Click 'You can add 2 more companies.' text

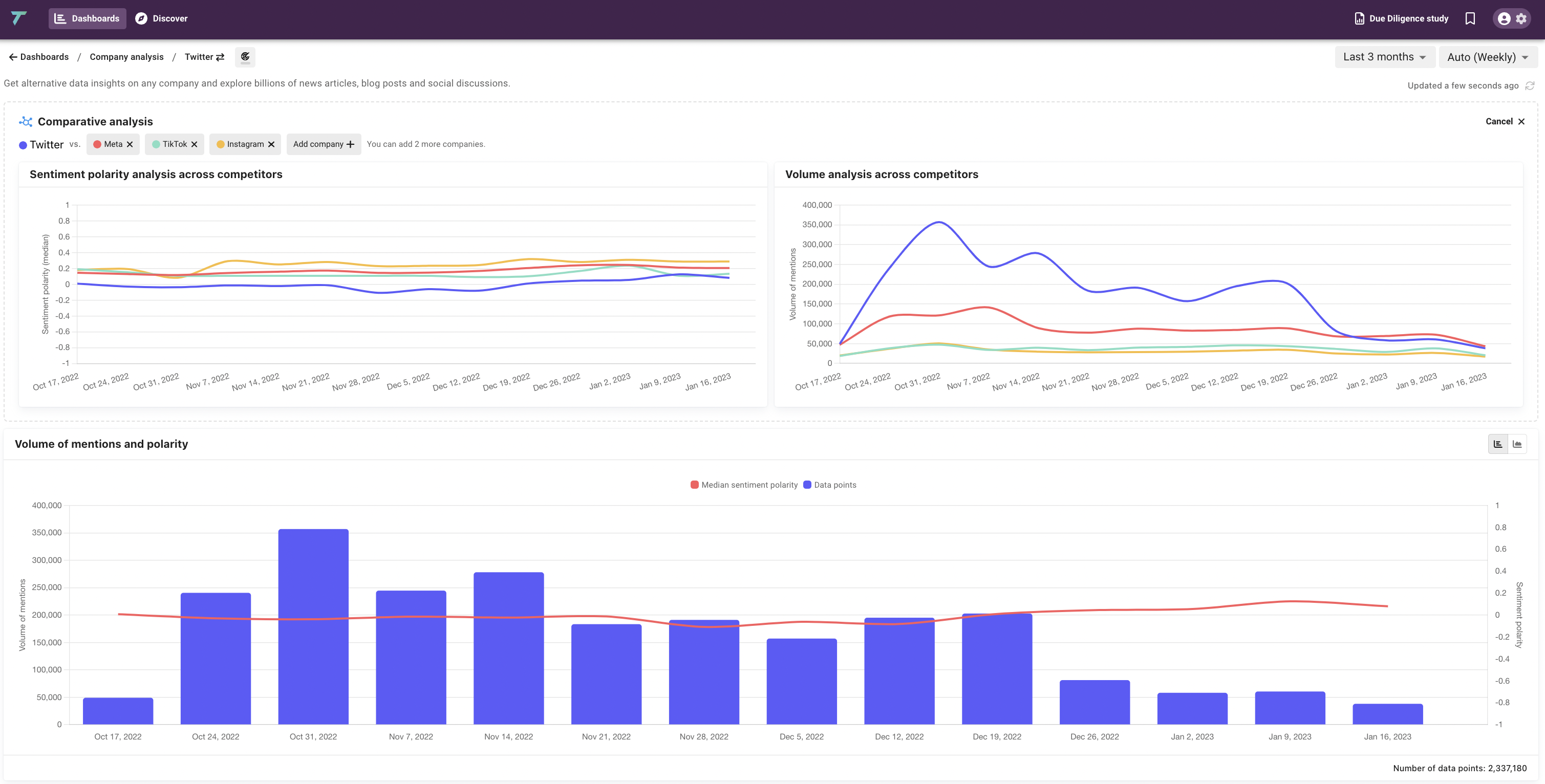[426, 144]
